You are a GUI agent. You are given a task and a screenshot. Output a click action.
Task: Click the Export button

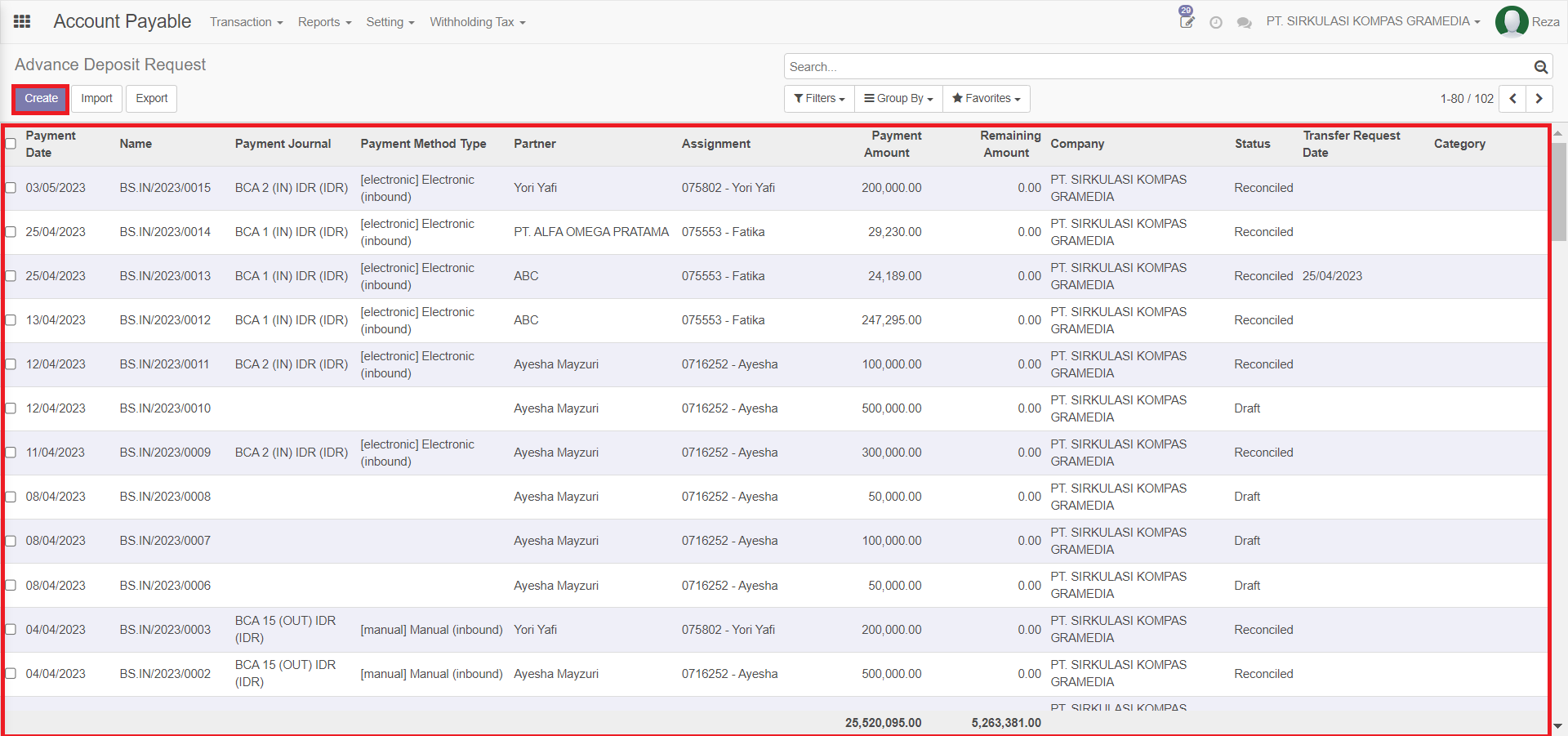(x=152, y=99)
